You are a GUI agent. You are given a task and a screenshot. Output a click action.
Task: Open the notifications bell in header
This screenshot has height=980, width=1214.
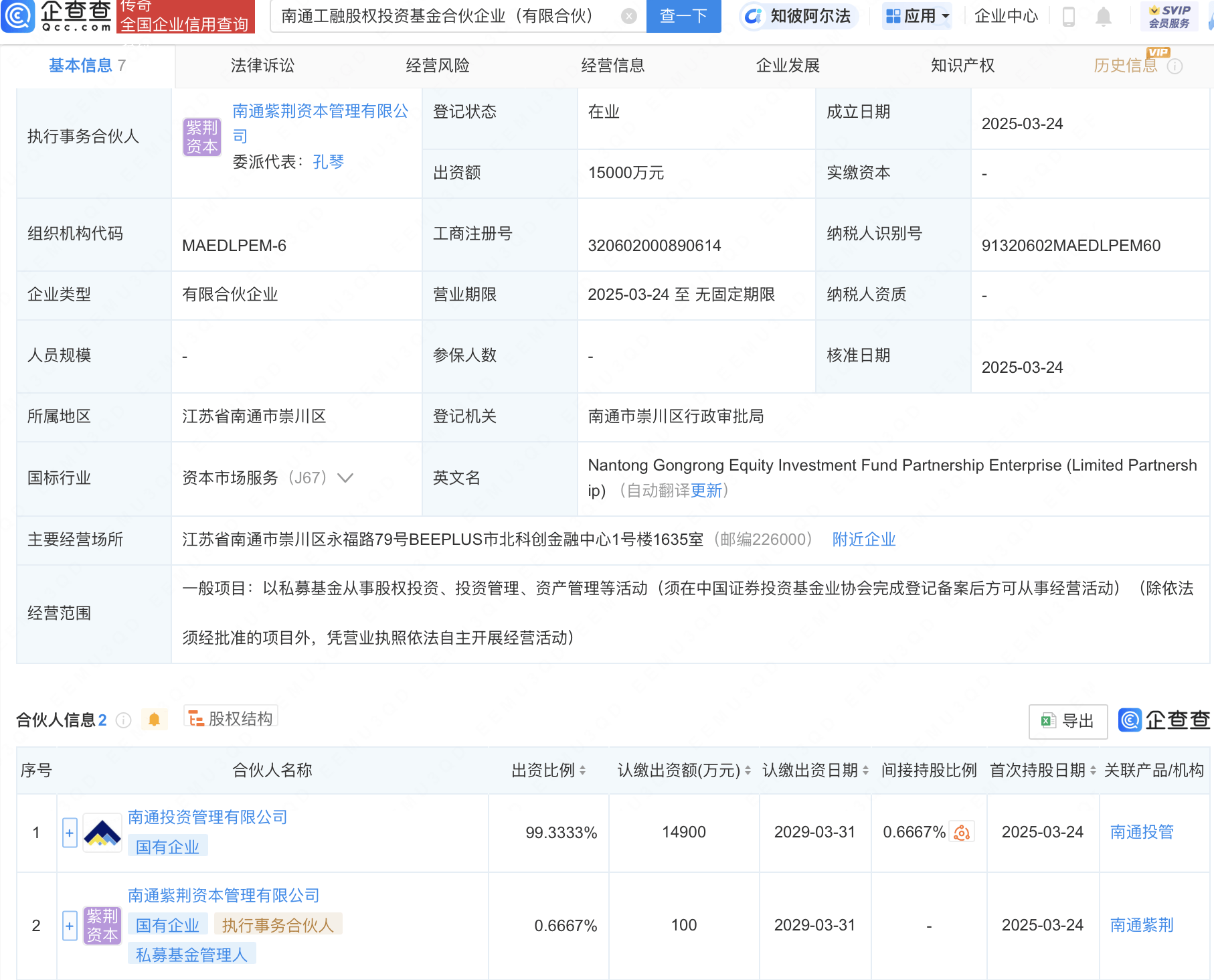pyautogui.click(x=1104, y=16)
